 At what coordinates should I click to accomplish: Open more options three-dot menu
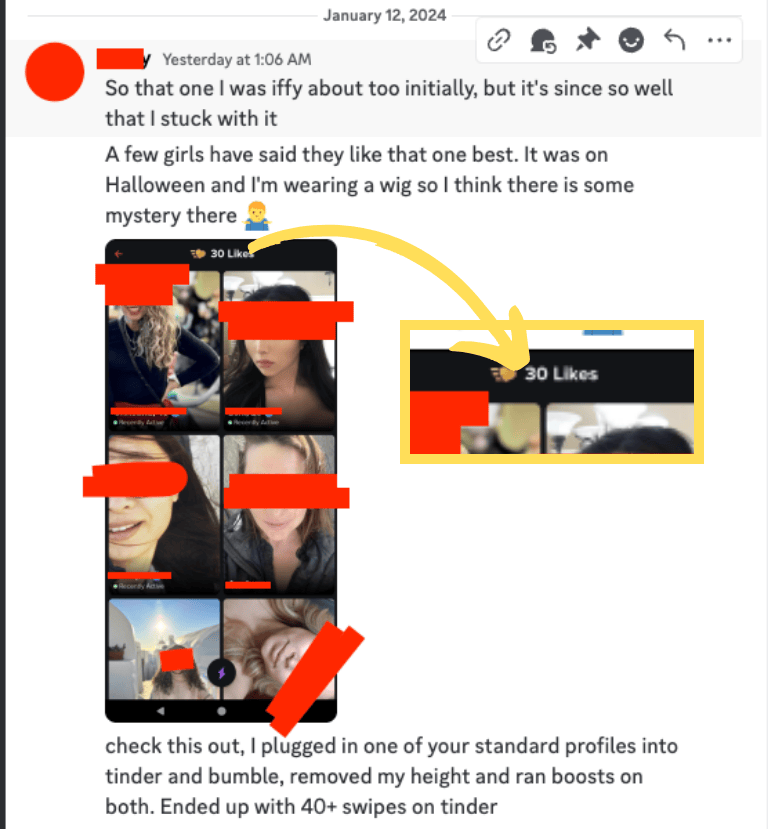719,40
